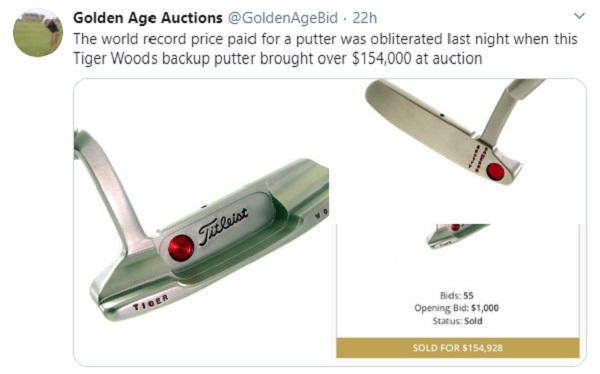Click the red dot on top-right putter

point(496,171)
